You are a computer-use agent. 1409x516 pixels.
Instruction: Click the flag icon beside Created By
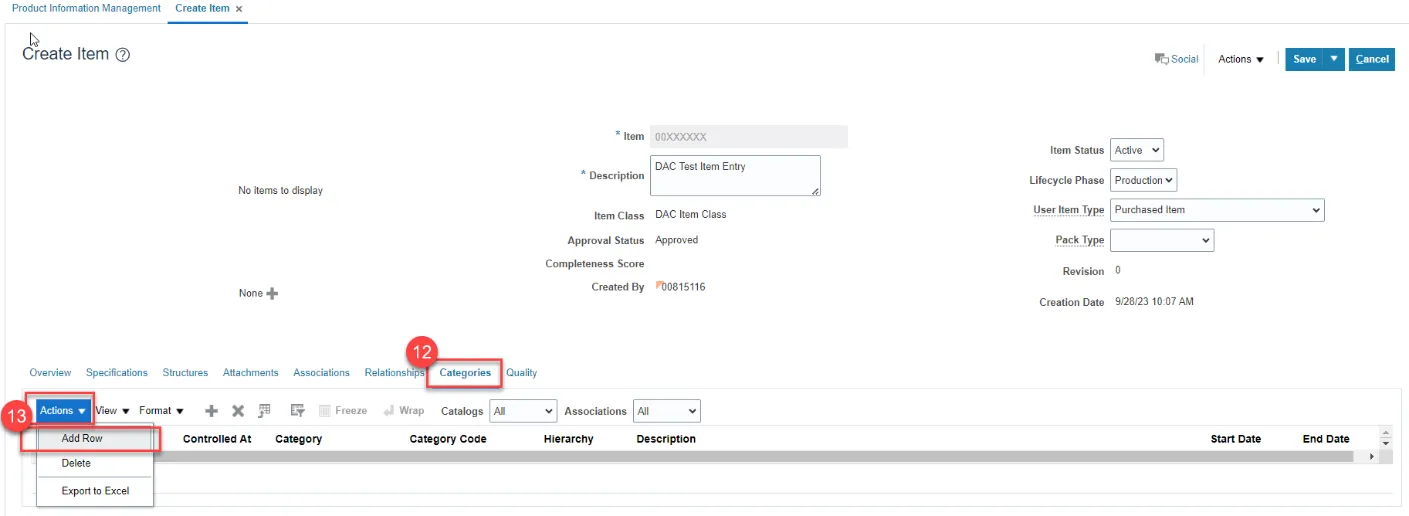tap(660, 286)
